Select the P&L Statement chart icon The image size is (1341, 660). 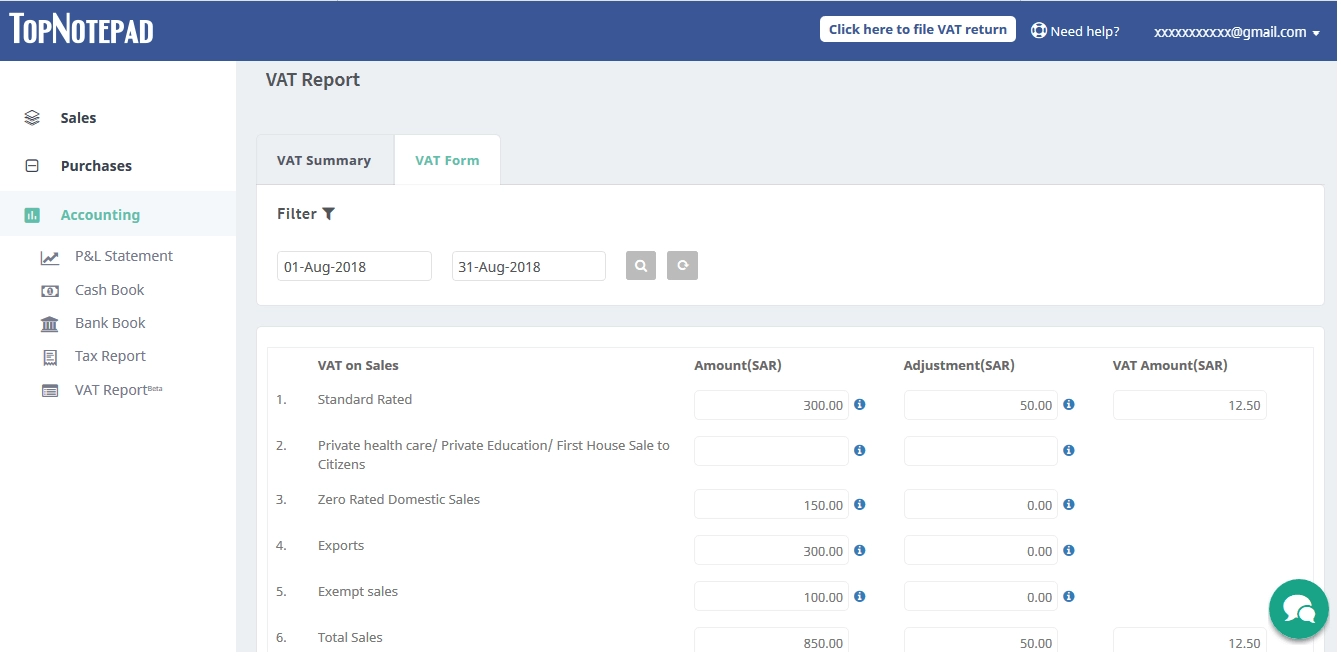tap(50, 256)
